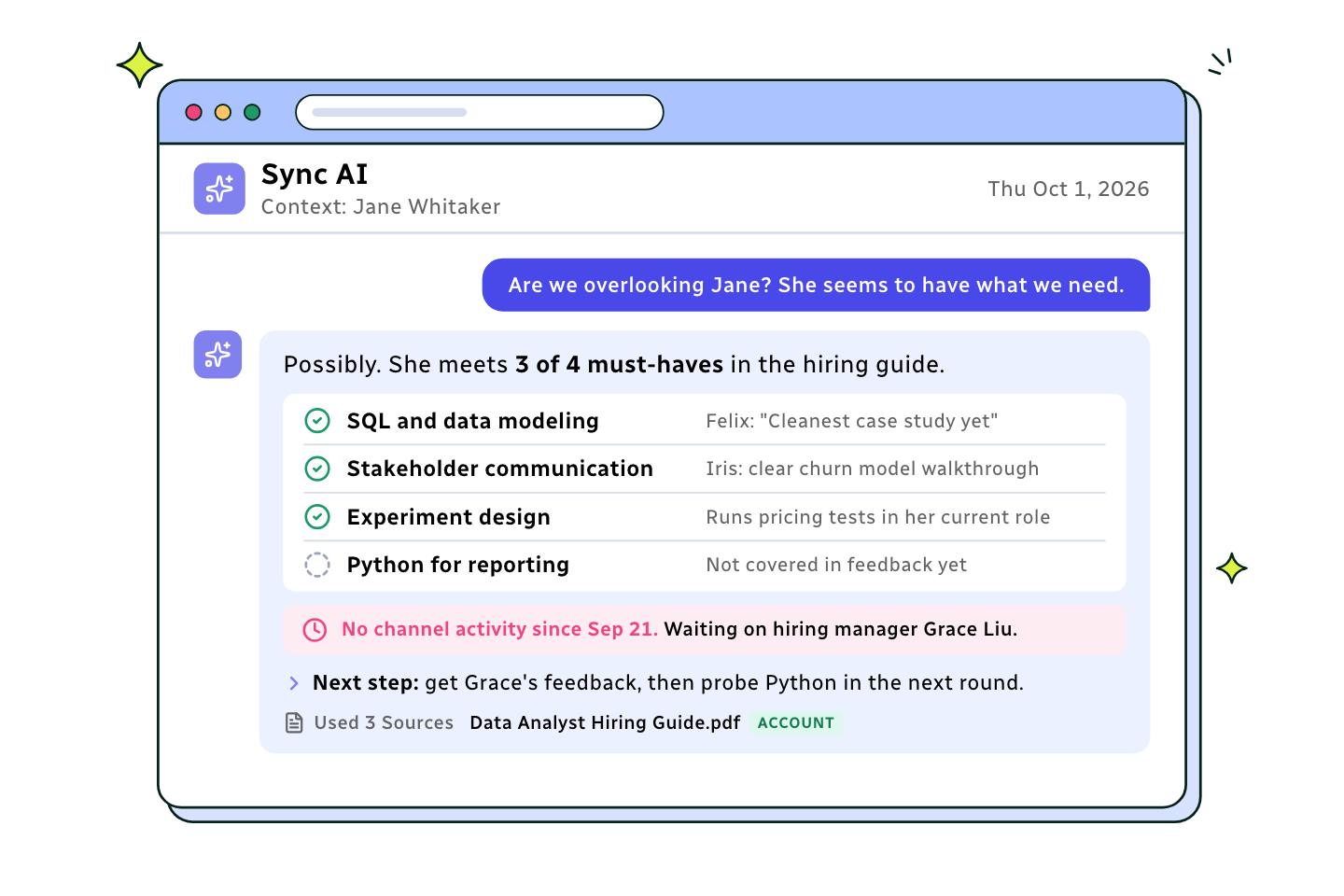
Task: Click 'No channel activity since Sep 21.' warning
Action: (x=499, y=629)
